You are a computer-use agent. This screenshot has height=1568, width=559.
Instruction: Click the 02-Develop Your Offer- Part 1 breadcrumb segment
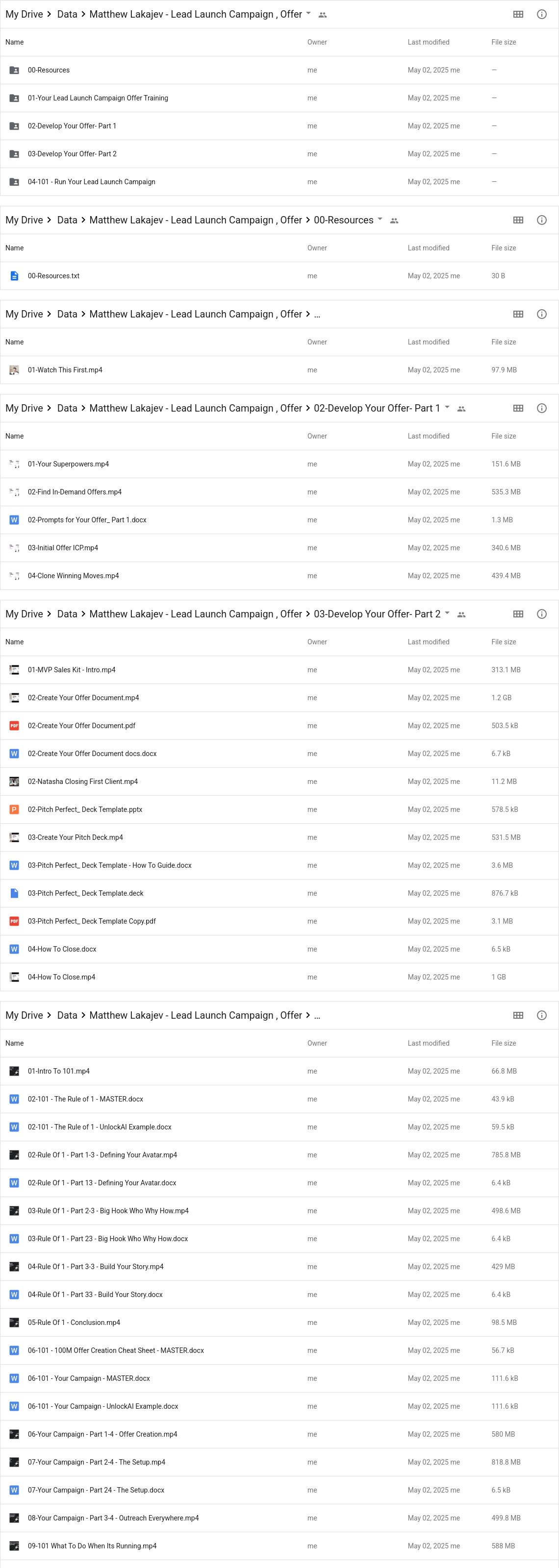[377, 408]
